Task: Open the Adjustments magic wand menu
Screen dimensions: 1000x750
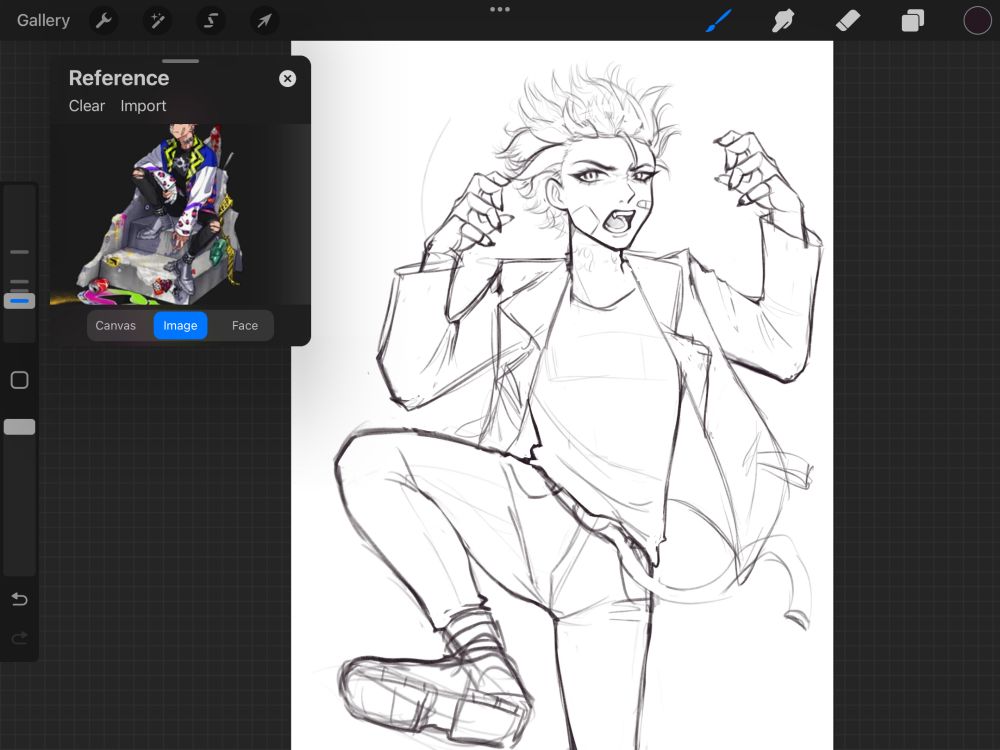Action: pyautogui.click(x=157, y=20)
